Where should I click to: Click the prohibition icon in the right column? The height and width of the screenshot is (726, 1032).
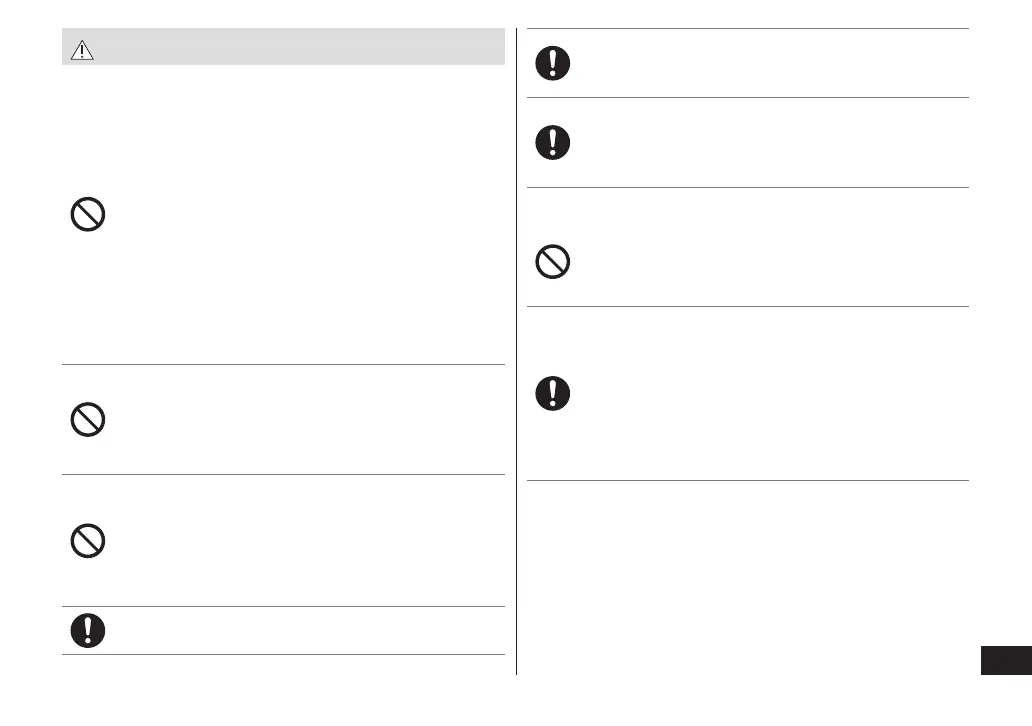tap(552, 262)
